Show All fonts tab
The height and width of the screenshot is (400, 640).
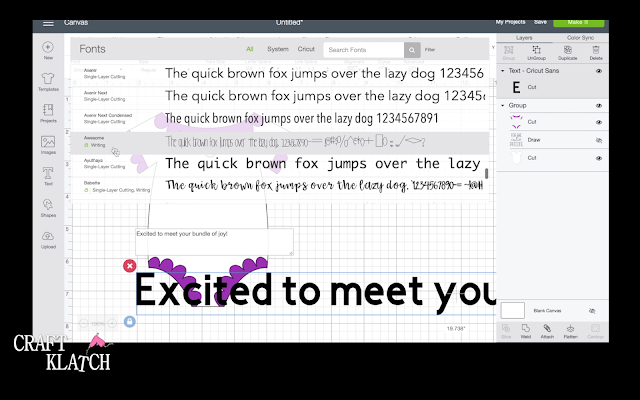(x=250, y=49)
